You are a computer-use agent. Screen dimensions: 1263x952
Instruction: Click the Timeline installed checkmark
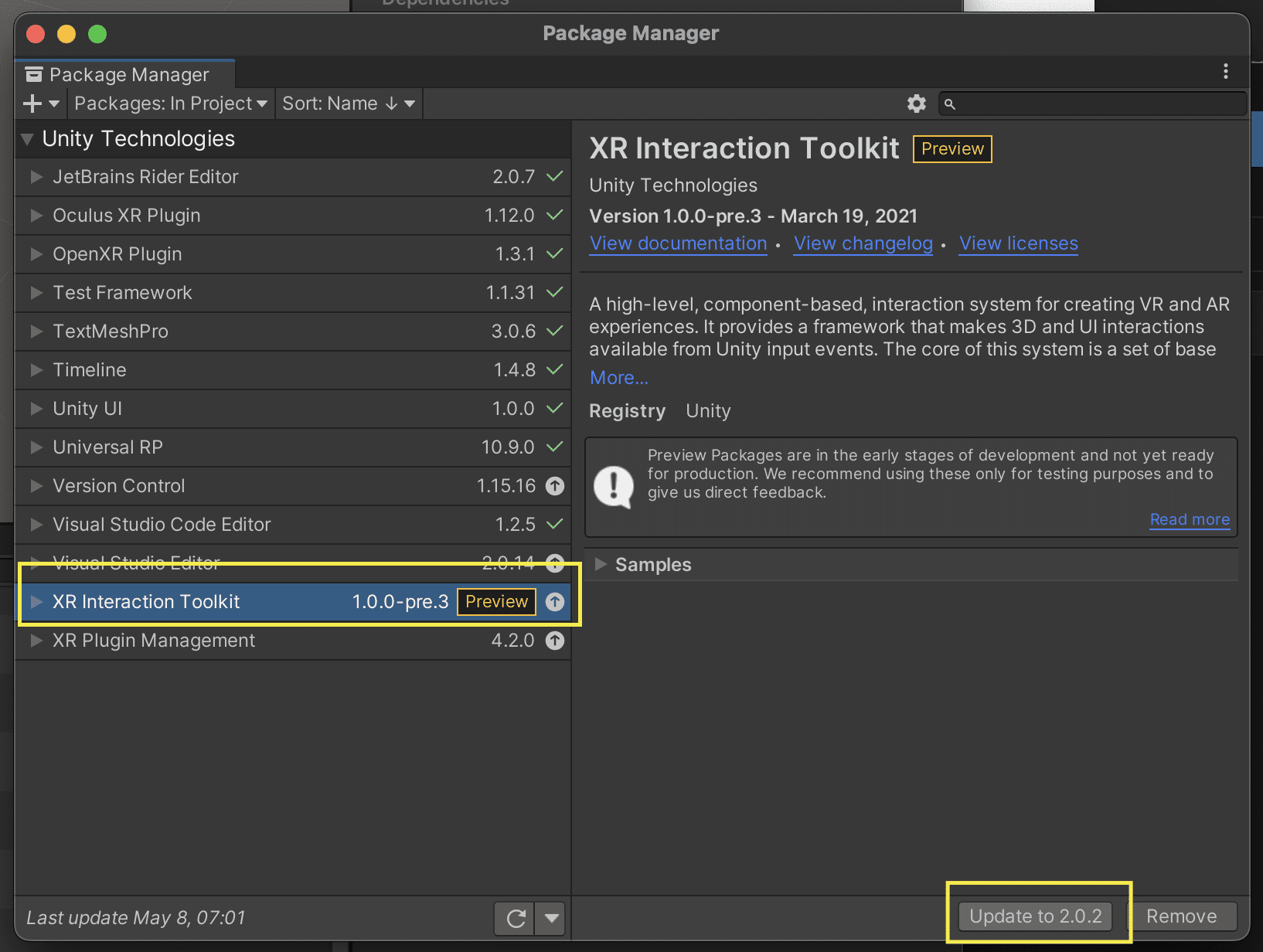pyautogui.click(x=554, y=369)
